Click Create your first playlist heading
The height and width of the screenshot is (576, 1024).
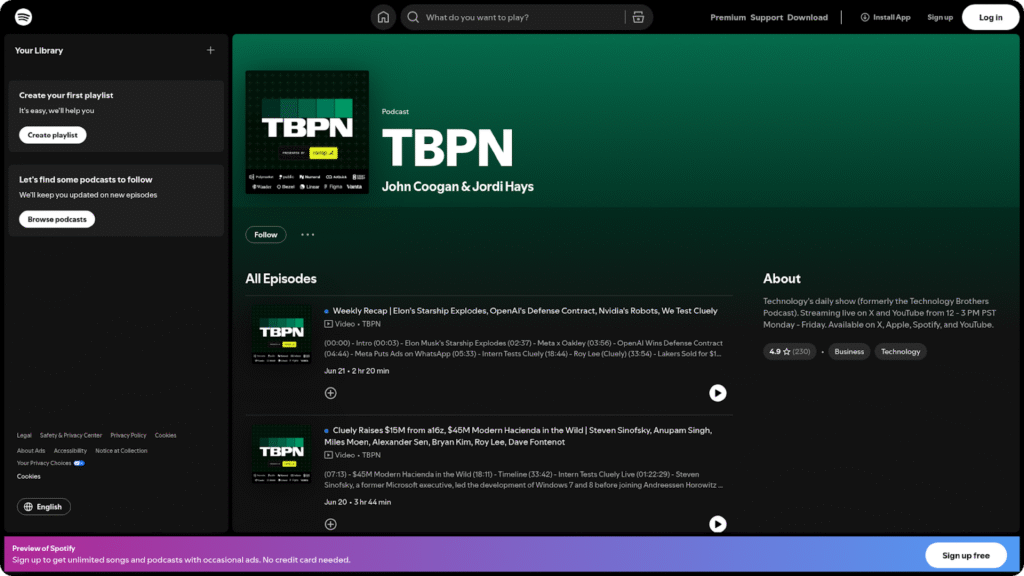(66, 95)
